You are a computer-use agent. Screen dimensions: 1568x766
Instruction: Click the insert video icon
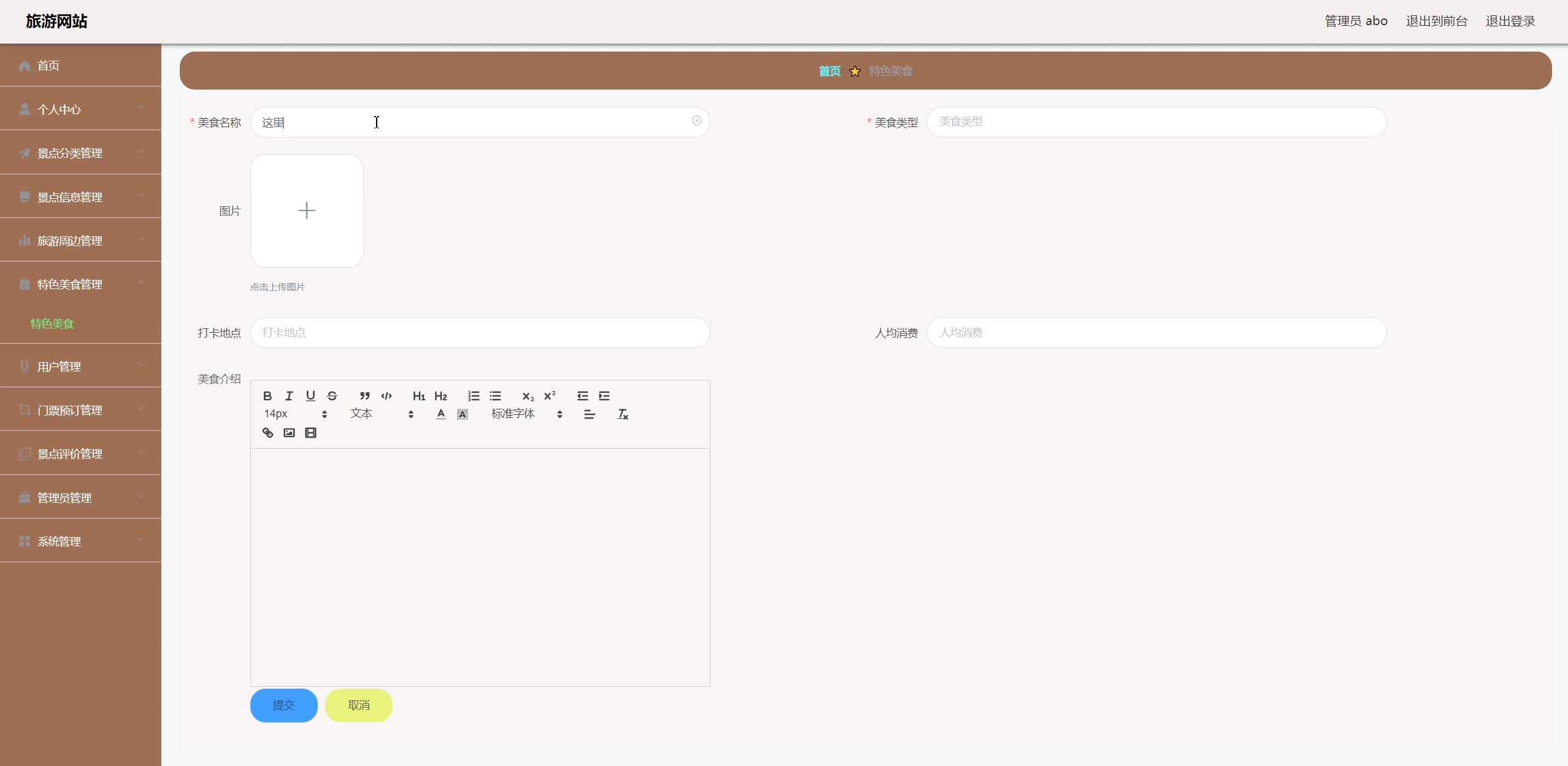pyautogui.click(x=310, y=433)
